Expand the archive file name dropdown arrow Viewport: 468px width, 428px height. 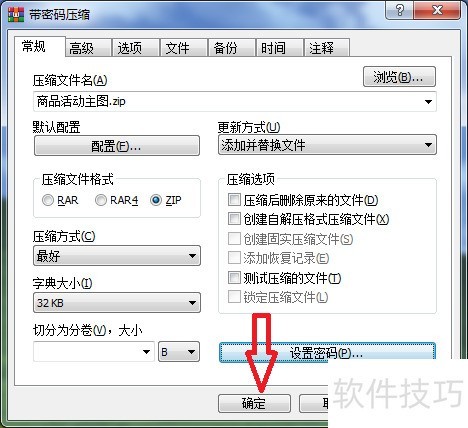[x=428, y=102]
